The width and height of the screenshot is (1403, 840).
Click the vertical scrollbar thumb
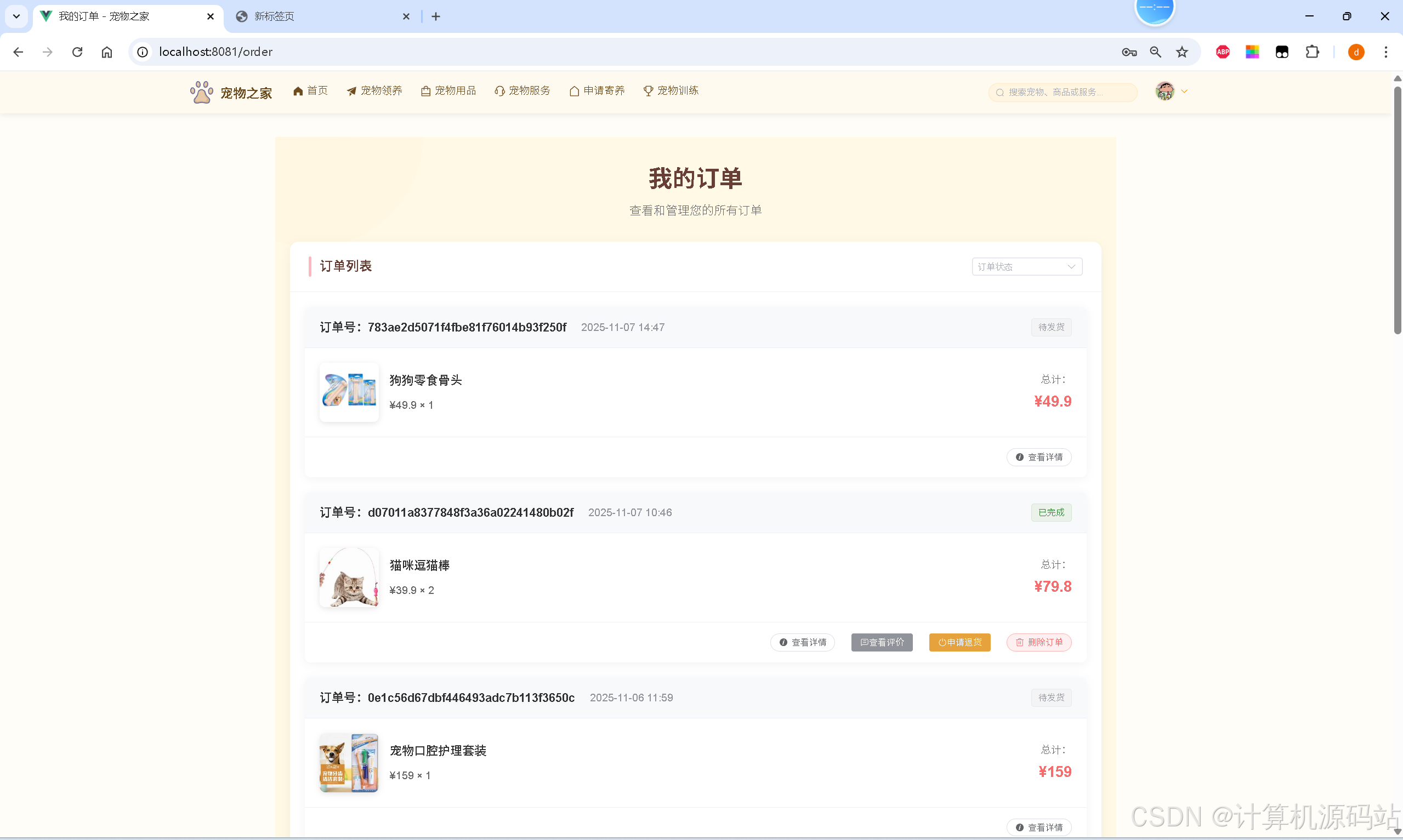pyautogui.click(x=1397, y=209)
